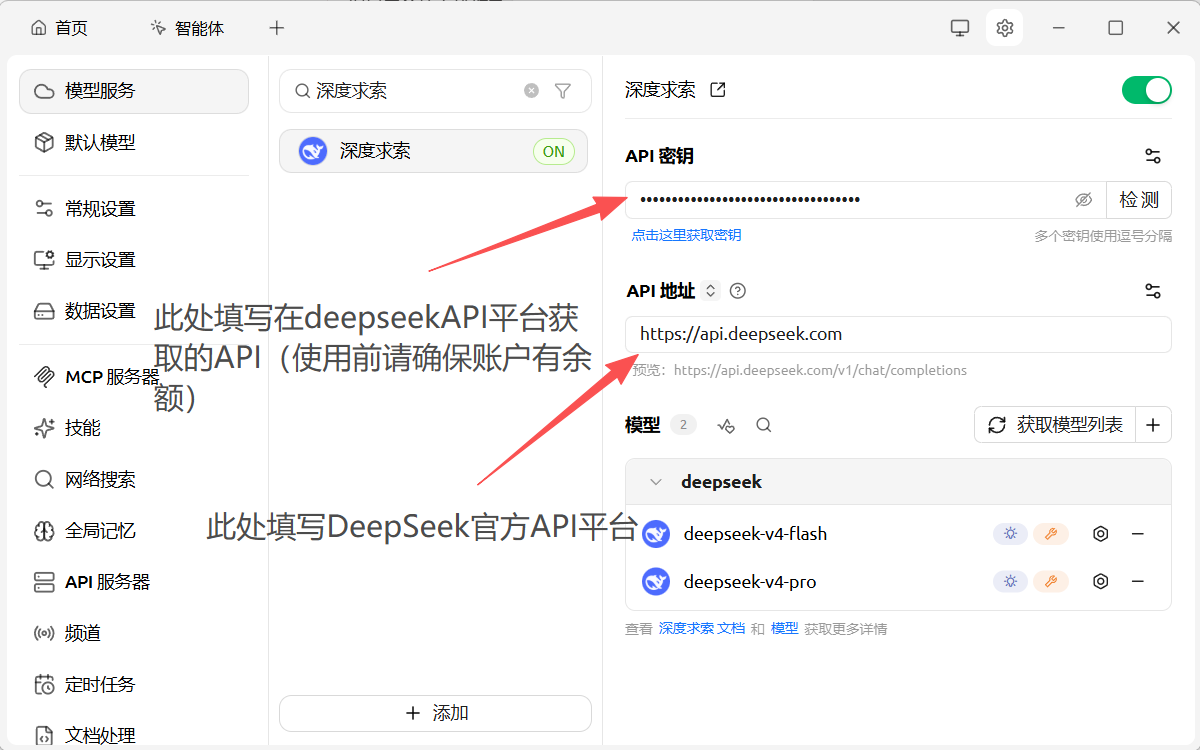Select 模型服务 in the sidebar

pyautogui.click(x=134, y=91)
